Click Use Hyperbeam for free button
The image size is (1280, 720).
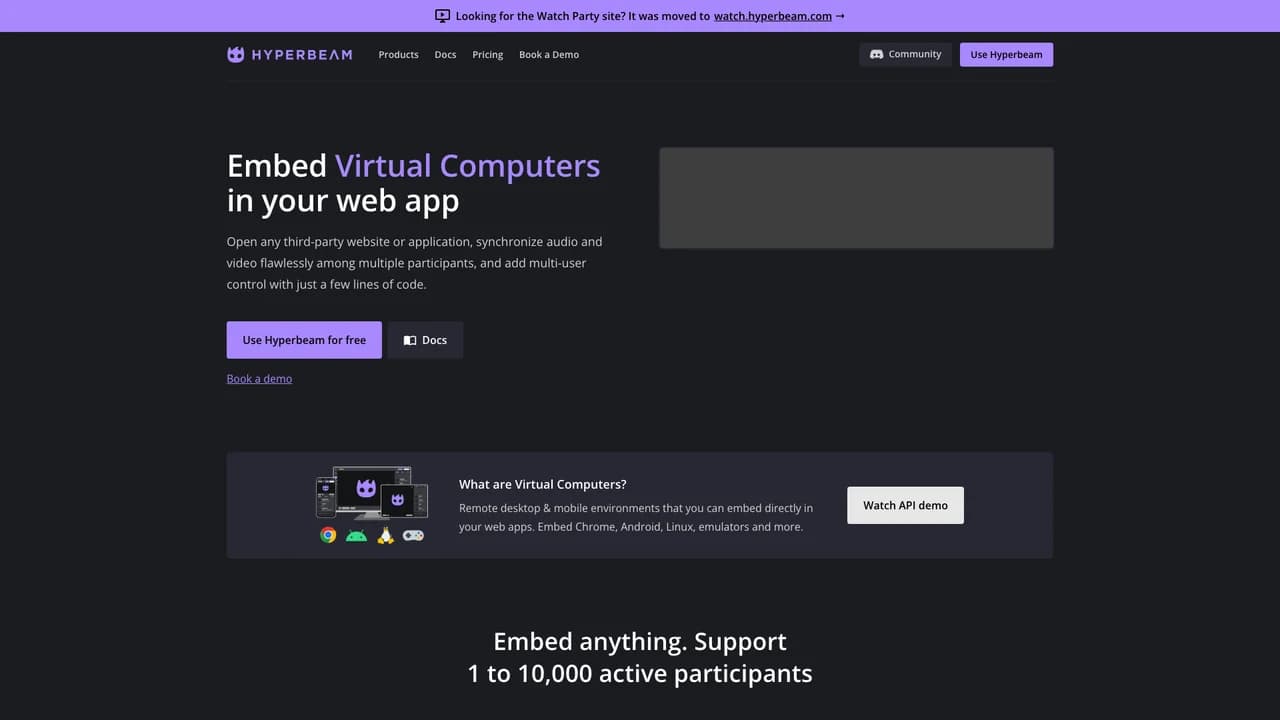(x=304, y=340)
